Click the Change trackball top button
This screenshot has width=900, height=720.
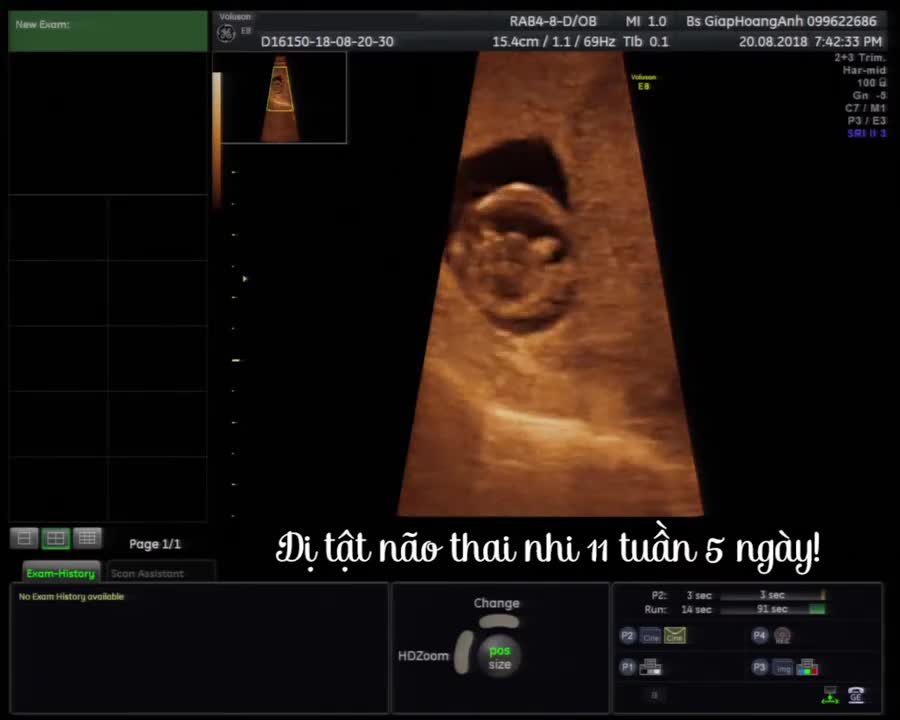coord(499,621)
